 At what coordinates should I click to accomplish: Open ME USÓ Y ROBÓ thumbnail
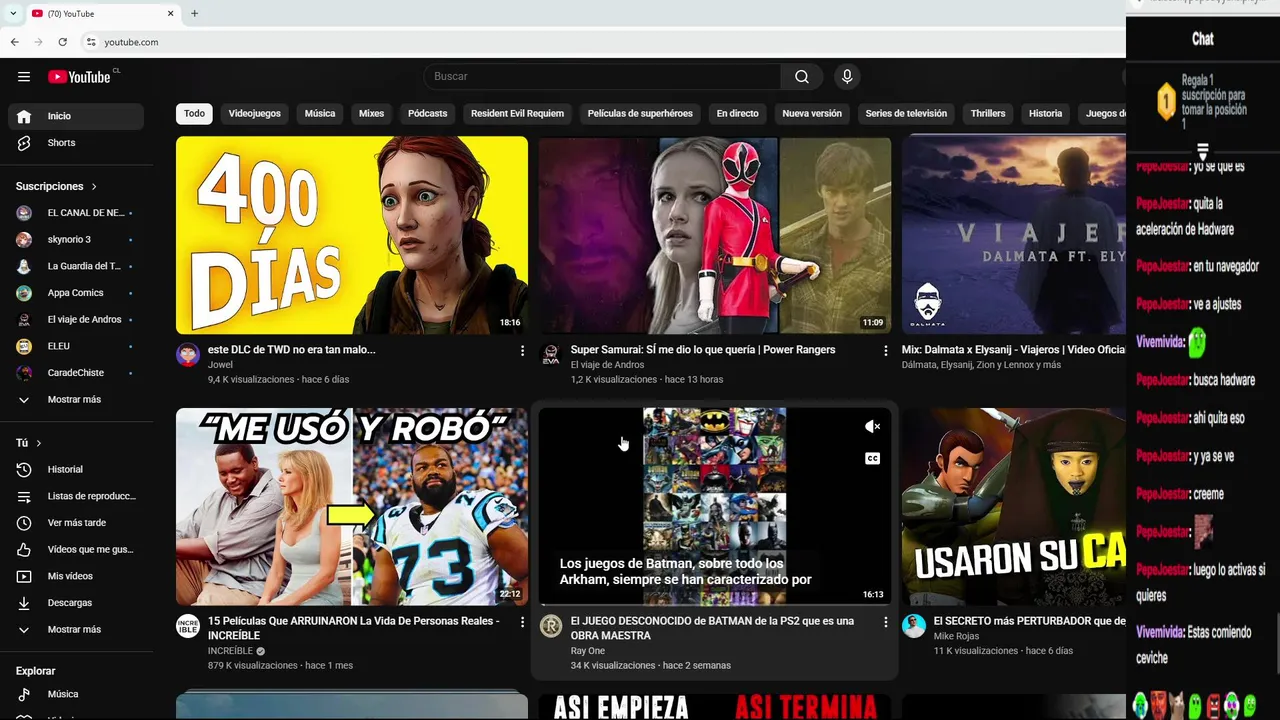tap(352, 506)
